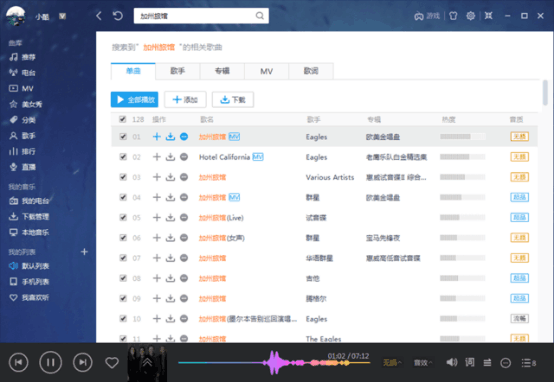
Task: Open 推荐 in the sidebar
Action: click(x=23, y=57)
